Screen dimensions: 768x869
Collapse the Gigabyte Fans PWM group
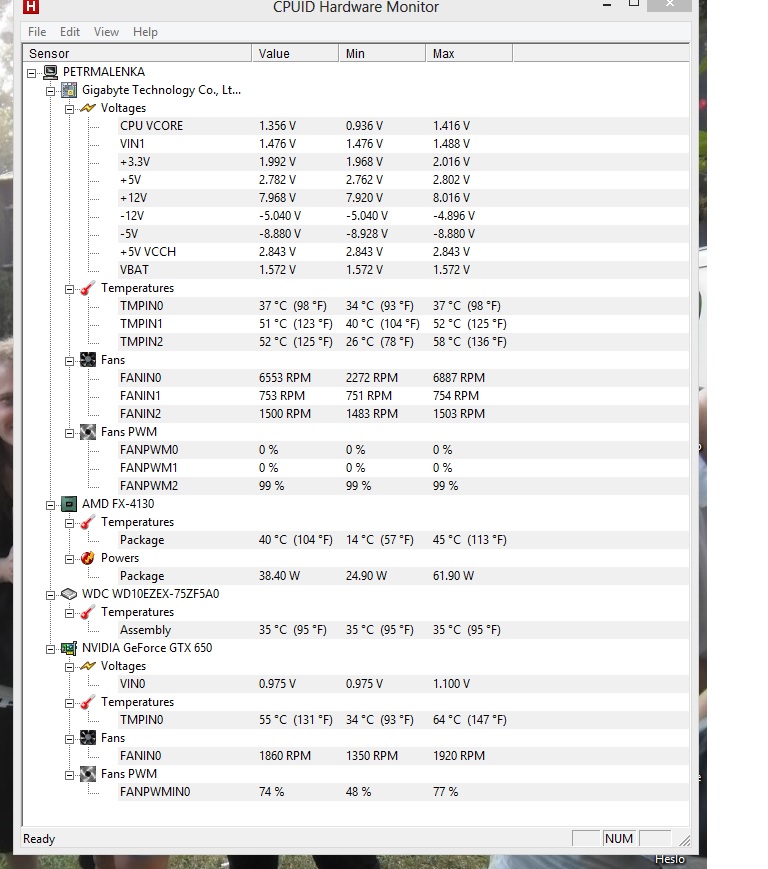(70, 433)
